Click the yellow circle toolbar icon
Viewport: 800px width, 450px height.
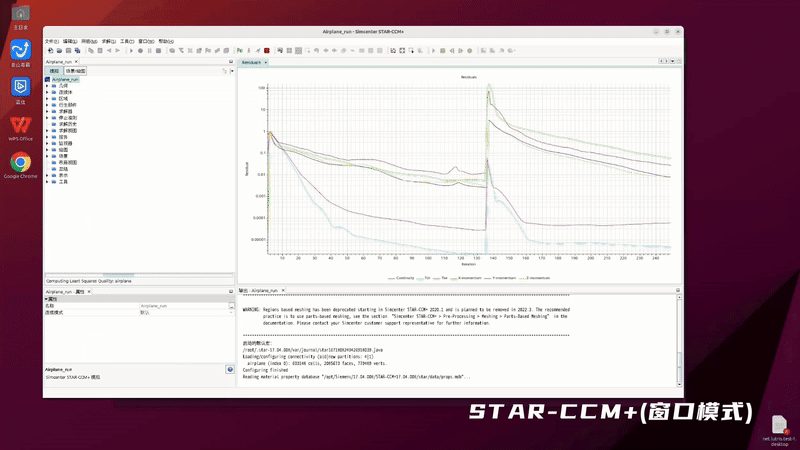coord(470,51)
